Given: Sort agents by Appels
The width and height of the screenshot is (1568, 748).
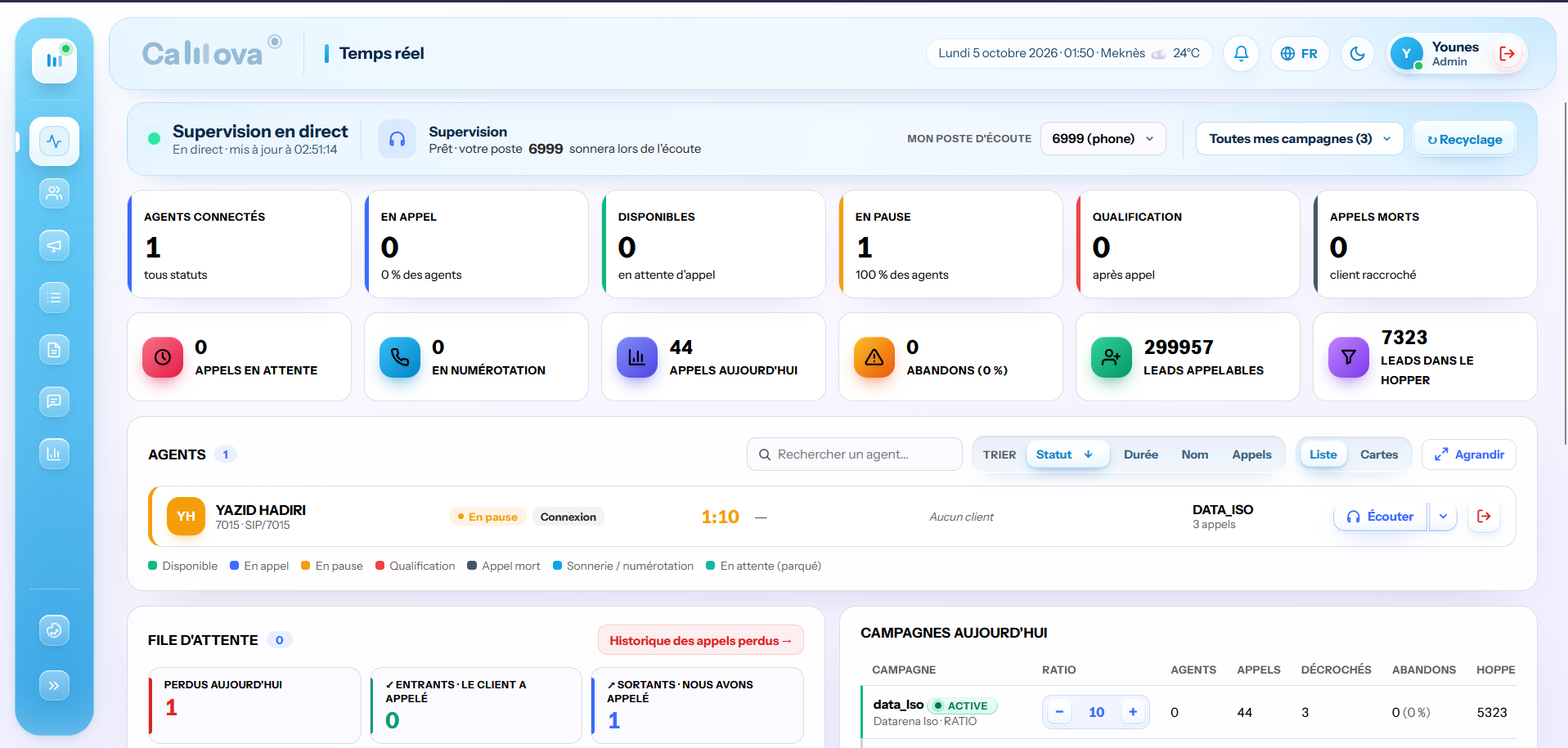Looking at the screenshot, I should (x=1251, y=455).
